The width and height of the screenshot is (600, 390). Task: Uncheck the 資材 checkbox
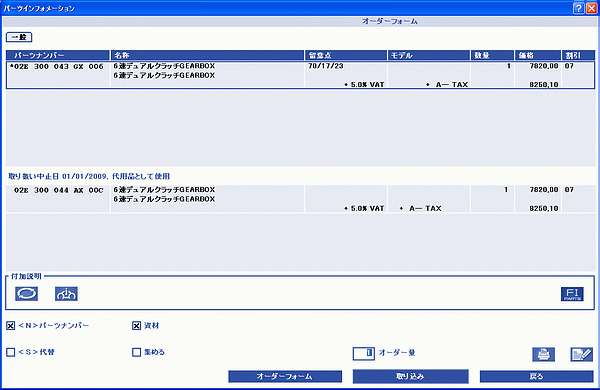pyautogui.click(x=137, y=326)
